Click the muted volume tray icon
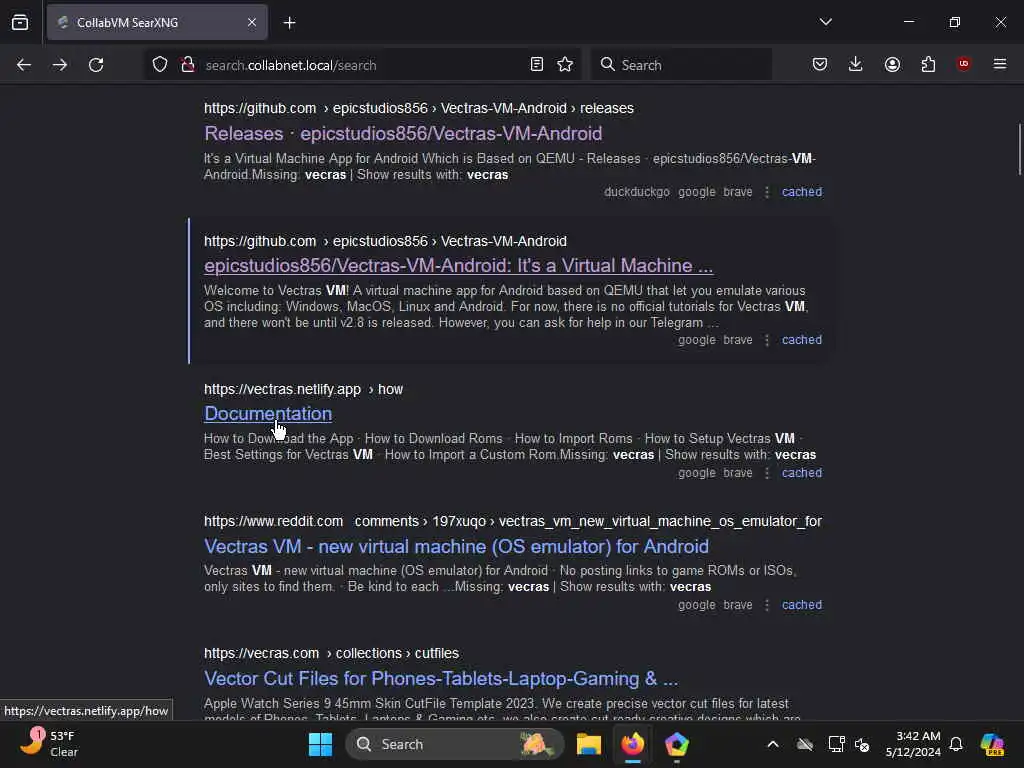1024x768 pixels. coord(862,744)
